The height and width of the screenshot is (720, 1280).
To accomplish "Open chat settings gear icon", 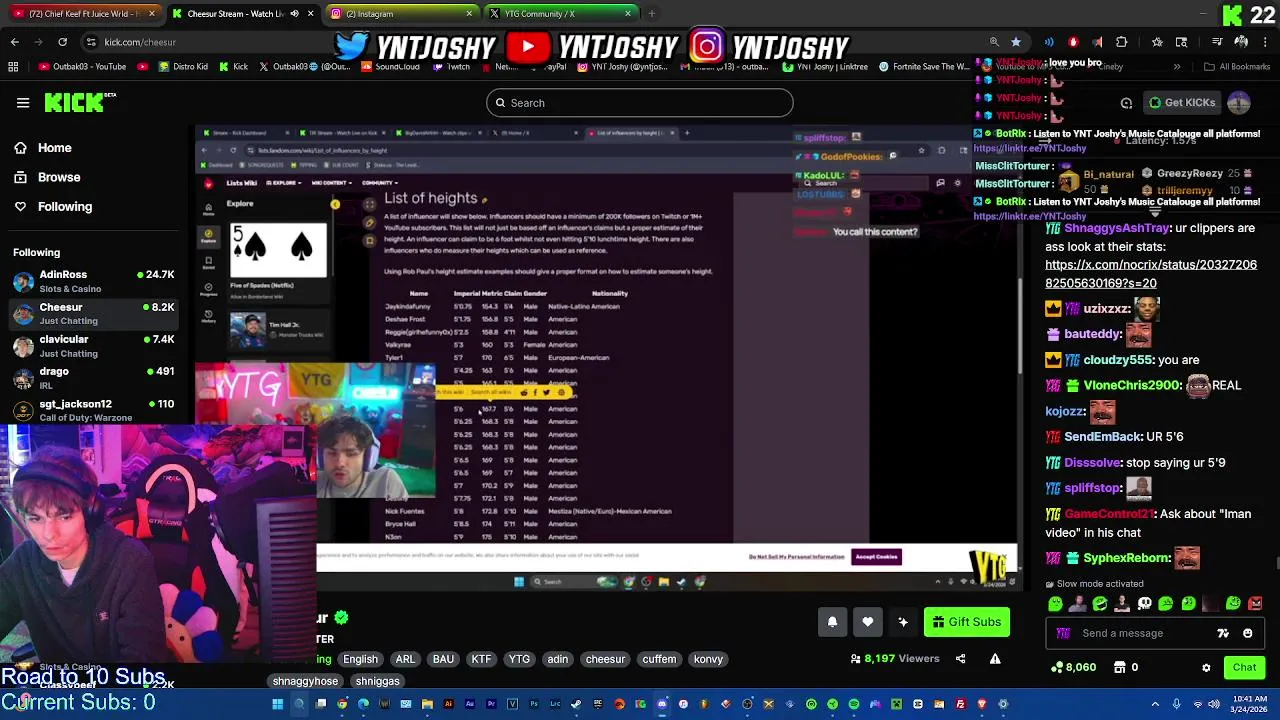I will [x=1206, y=668].
